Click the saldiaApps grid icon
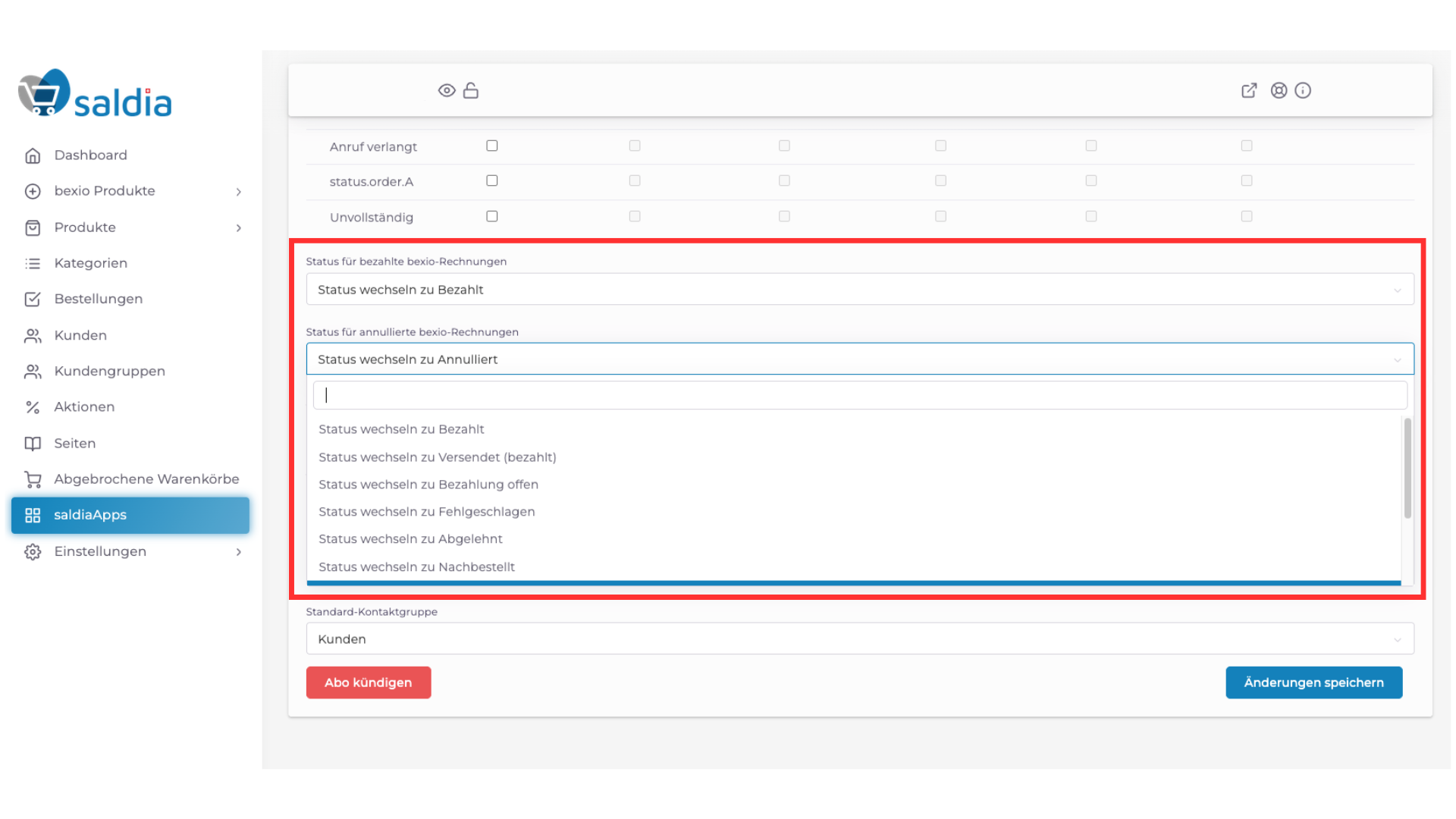 (x=33, y=515)
